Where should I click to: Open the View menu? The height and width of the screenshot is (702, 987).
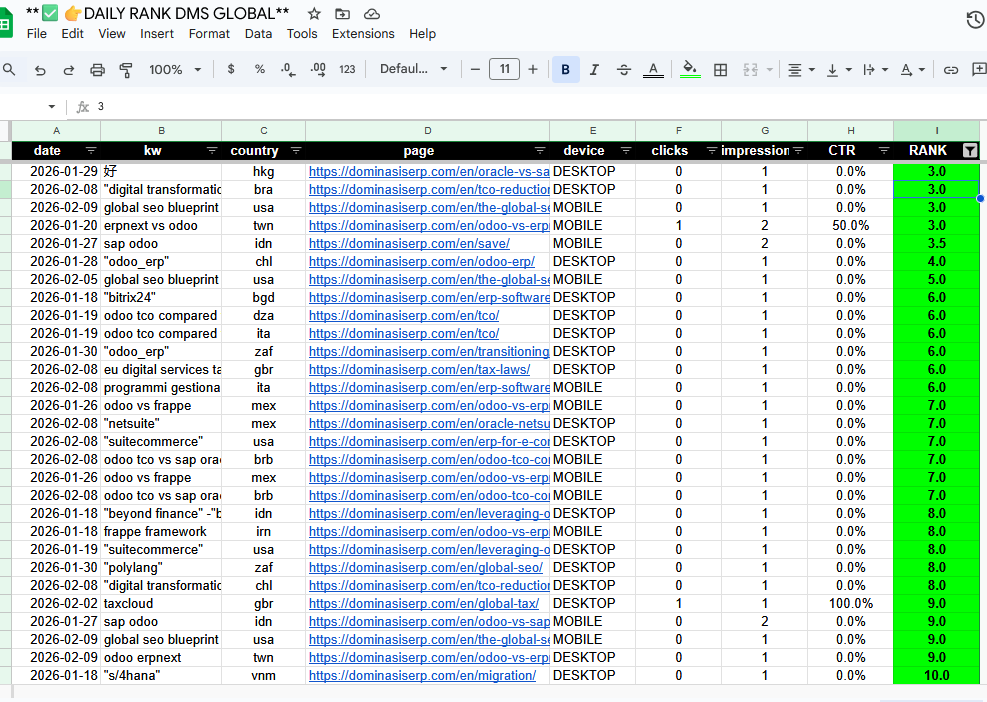pos(111,34)
